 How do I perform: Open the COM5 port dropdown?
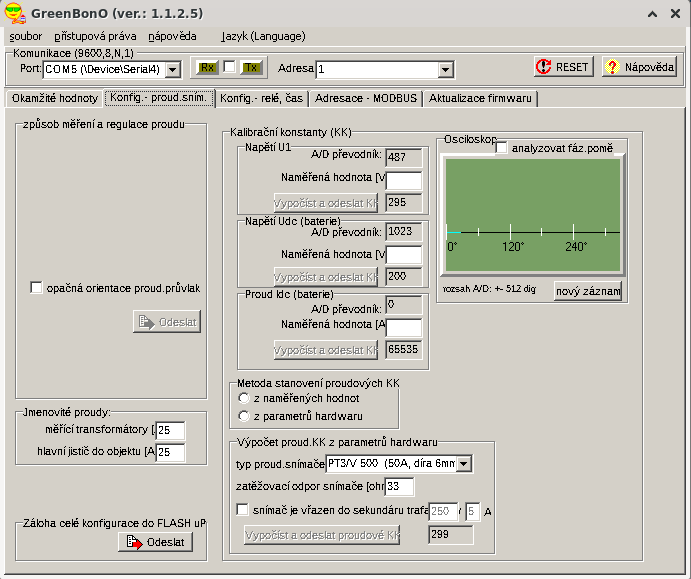click(x=171, y=69)
